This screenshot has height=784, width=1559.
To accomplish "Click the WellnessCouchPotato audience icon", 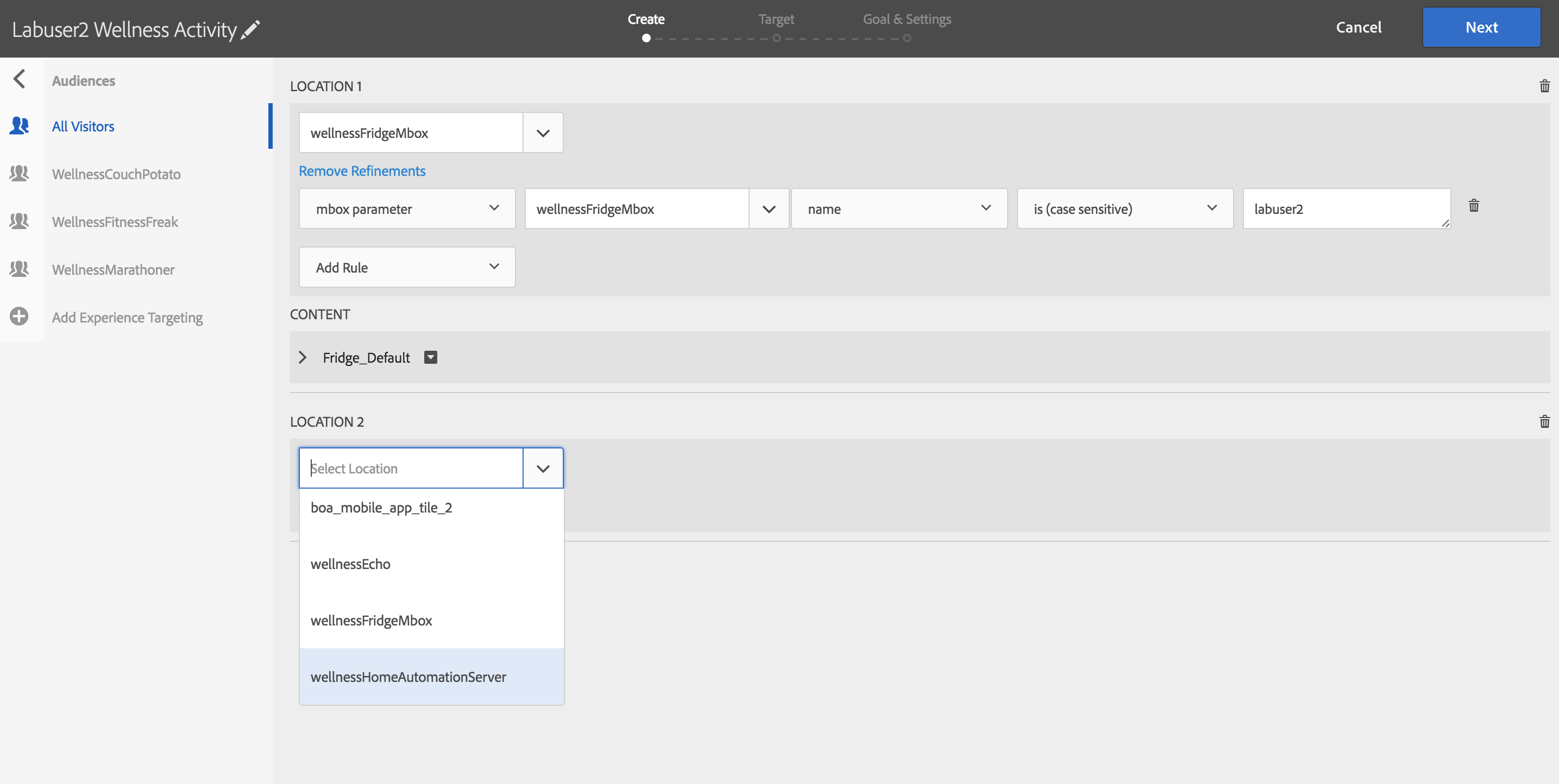I will click(x=20, y=174).
